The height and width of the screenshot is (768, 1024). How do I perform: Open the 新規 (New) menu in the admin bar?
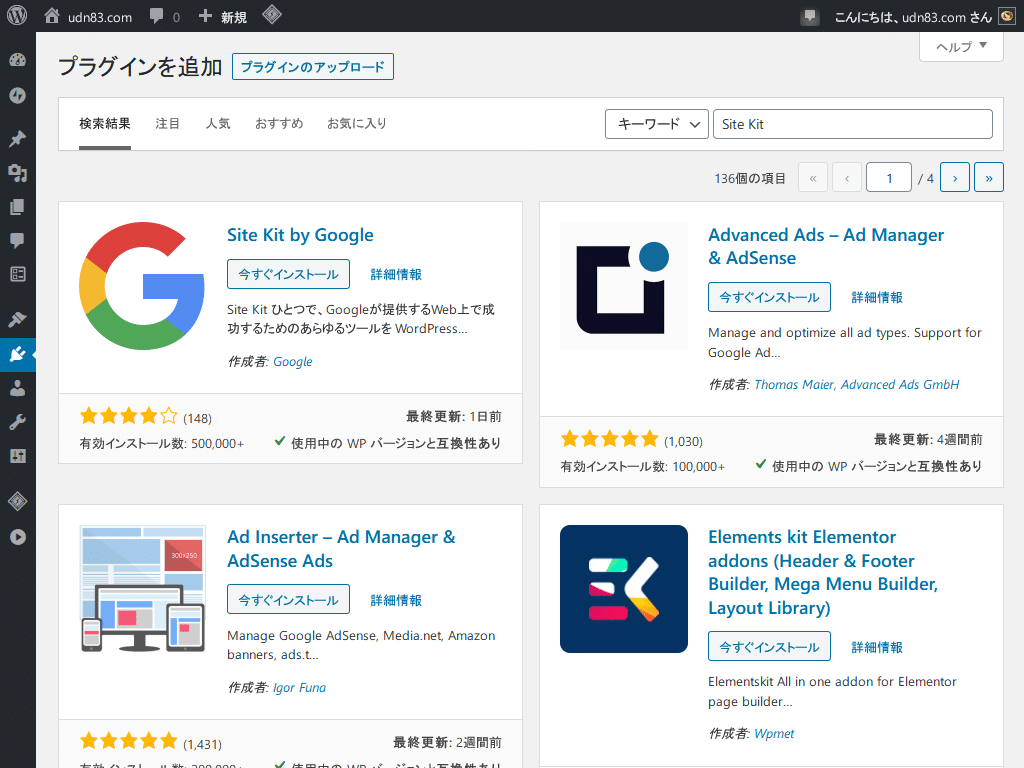tap(223, 16)
